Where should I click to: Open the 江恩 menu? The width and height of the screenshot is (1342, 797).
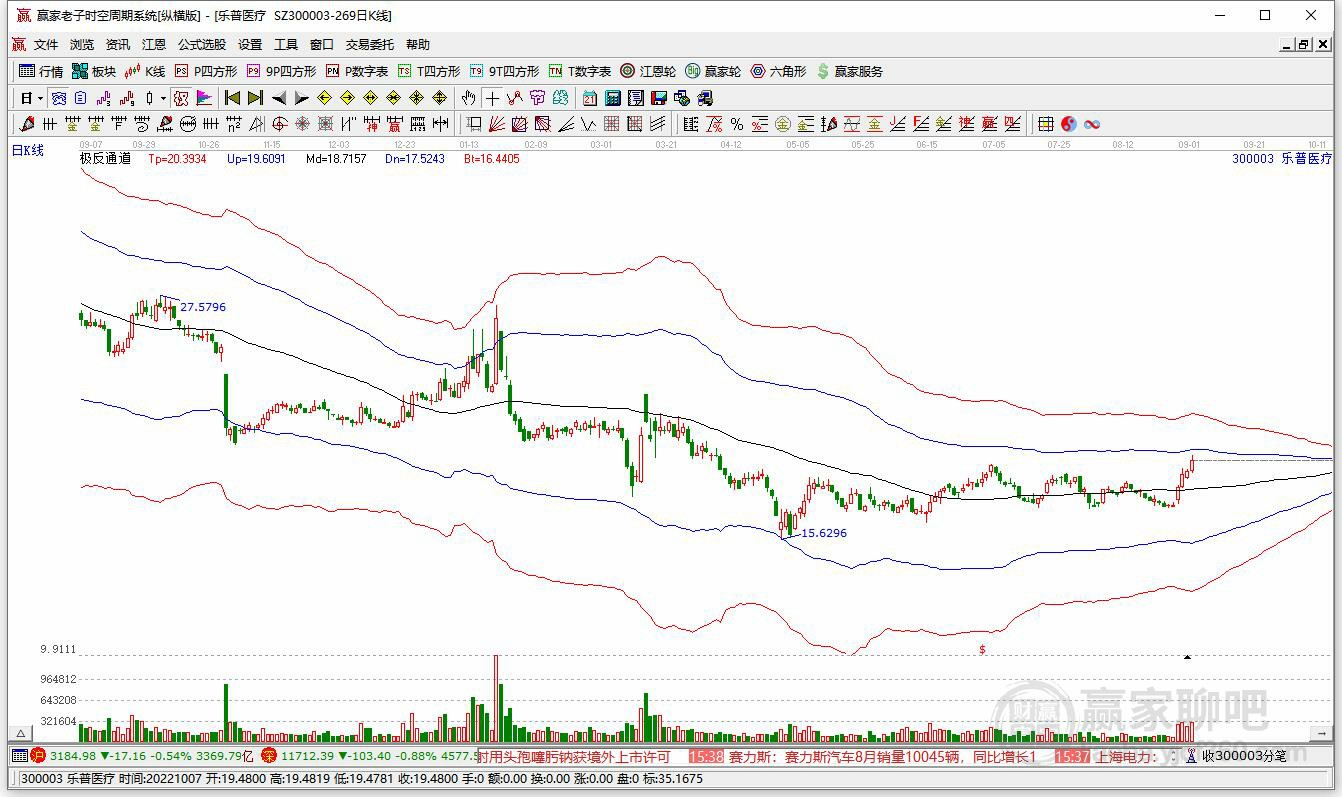154,45
